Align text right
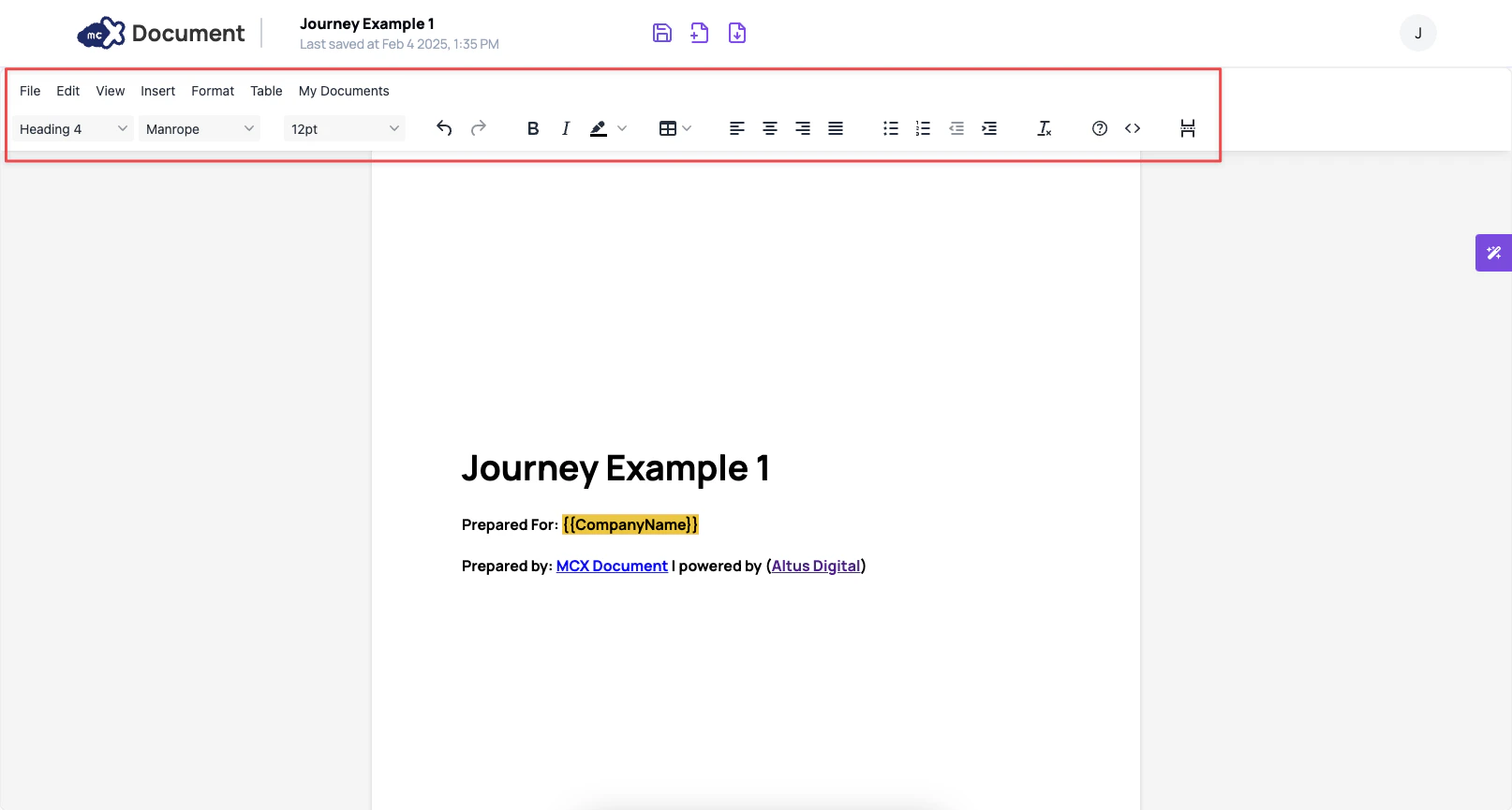The width and height of the screenshot is (1512, 810). [803, 128]
